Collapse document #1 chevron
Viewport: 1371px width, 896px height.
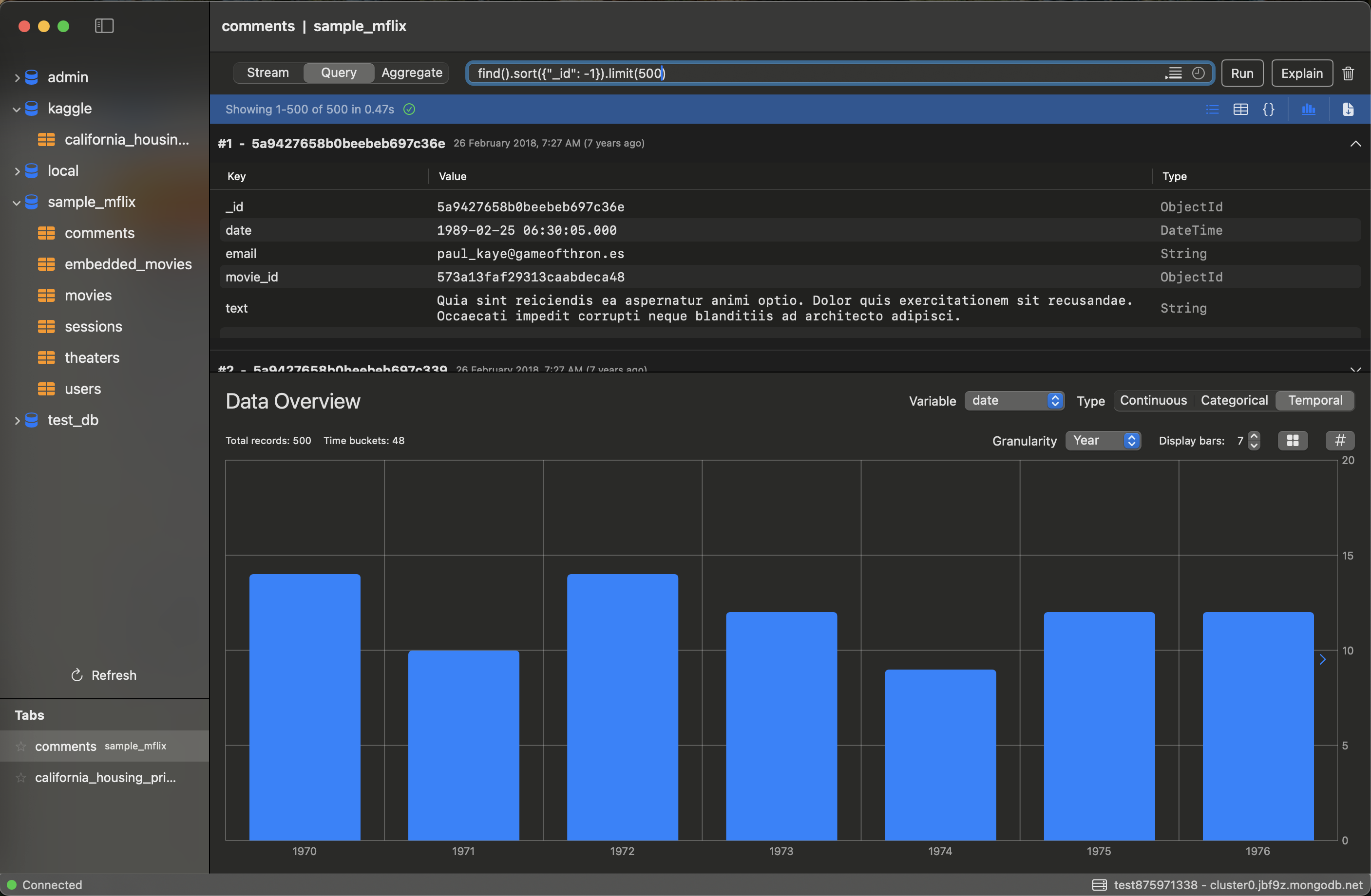(1355, 143)
